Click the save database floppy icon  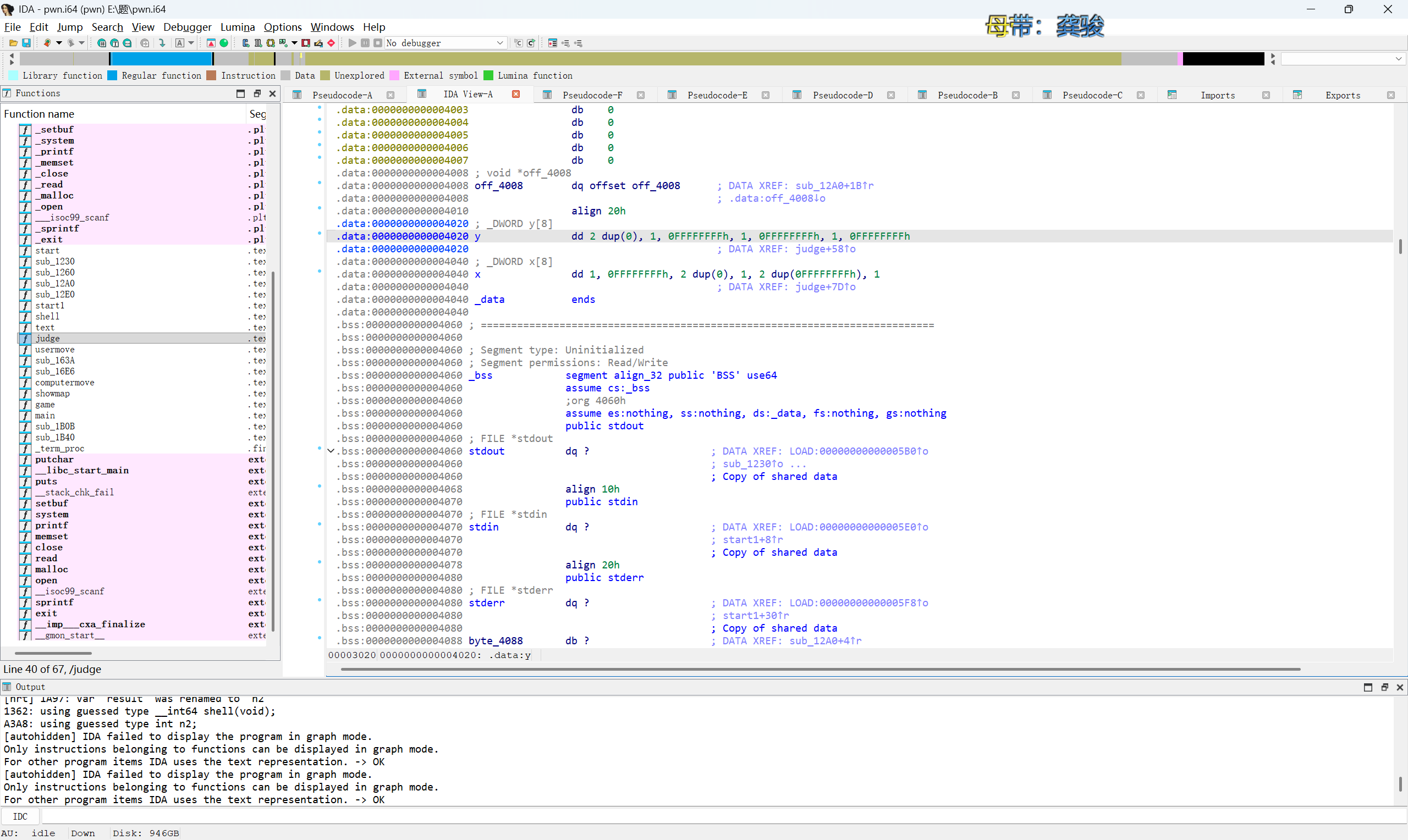pos(26,43)
